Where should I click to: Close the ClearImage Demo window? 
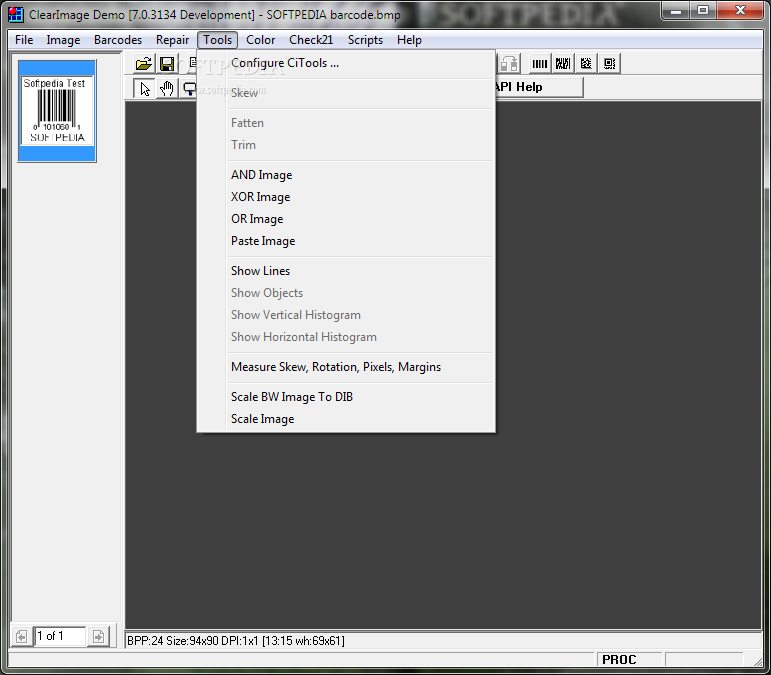[x=740, y=10]
